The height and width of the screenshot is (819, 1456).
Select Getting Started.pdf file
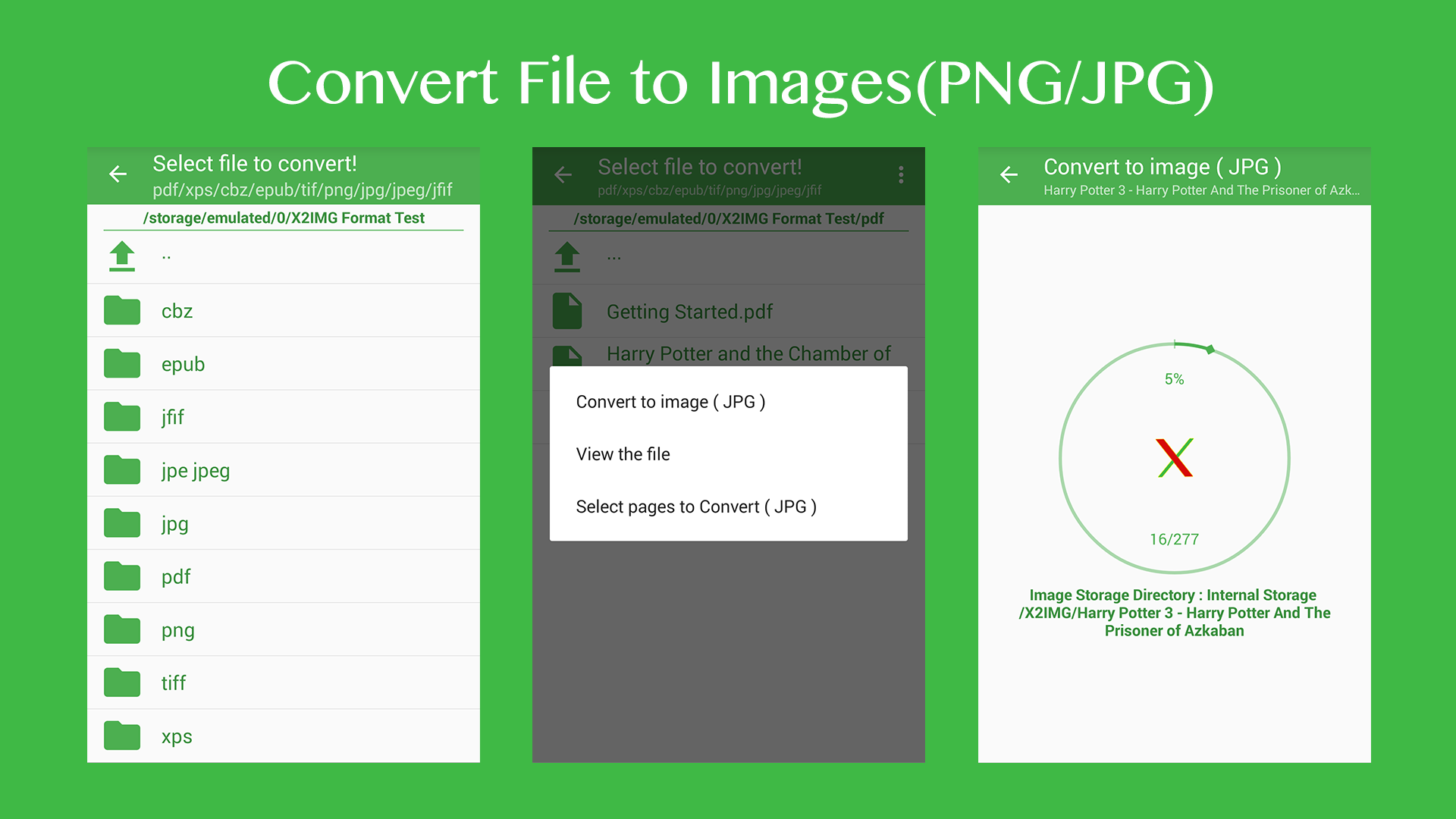689,312
